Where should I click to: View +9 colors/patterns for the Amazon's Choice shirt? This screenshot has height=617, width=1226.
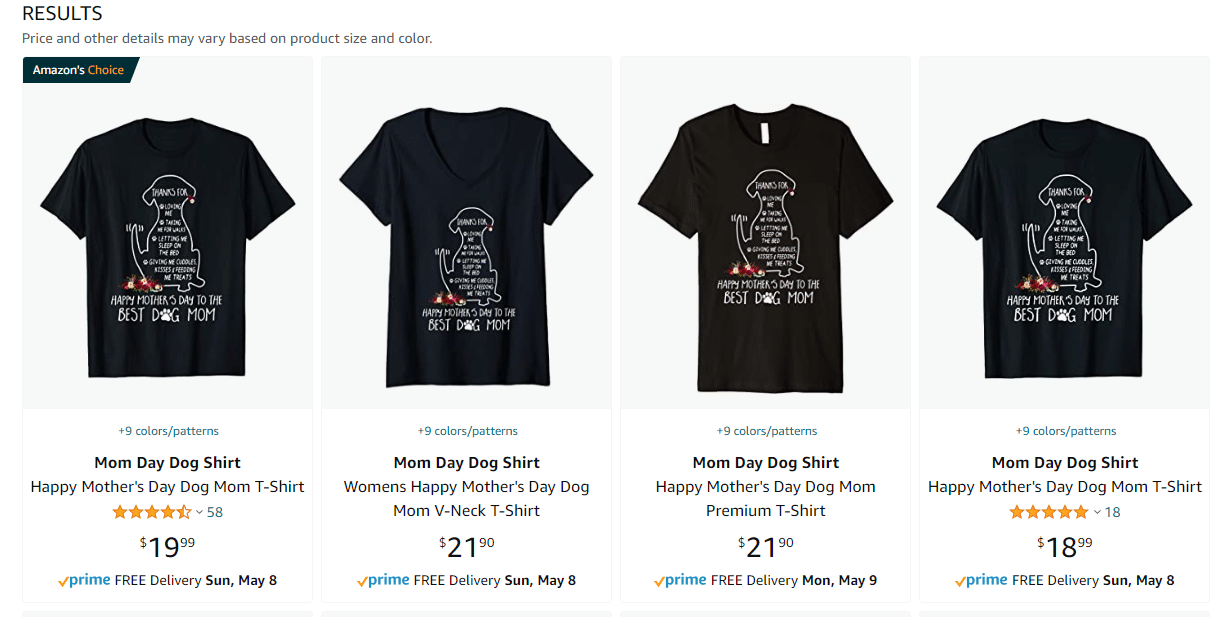(x=168, y=431)
